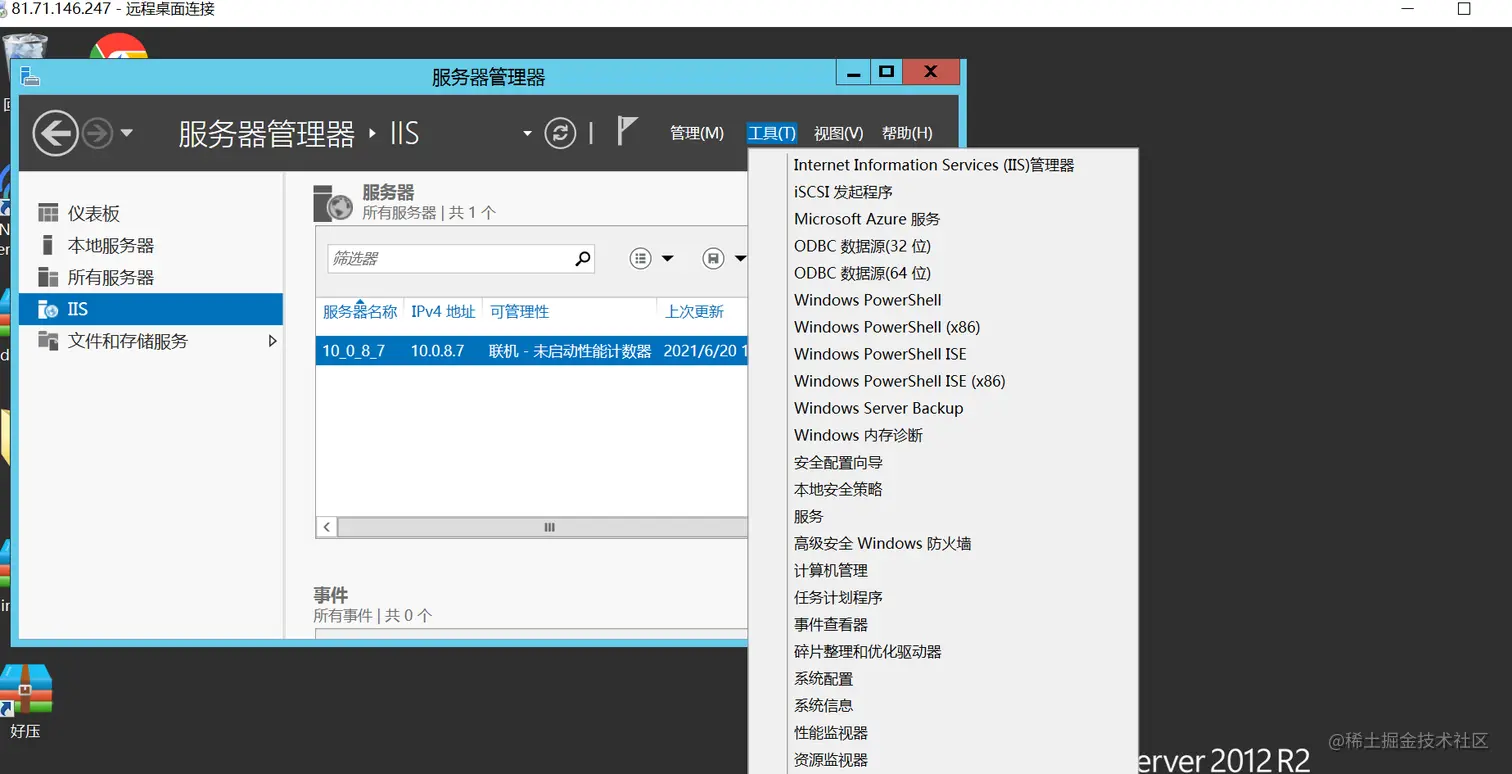The height and width of the screenshot is (774, 1512).
Task: Open ODBC 数据源(64 位)
Action: (943, 273)
